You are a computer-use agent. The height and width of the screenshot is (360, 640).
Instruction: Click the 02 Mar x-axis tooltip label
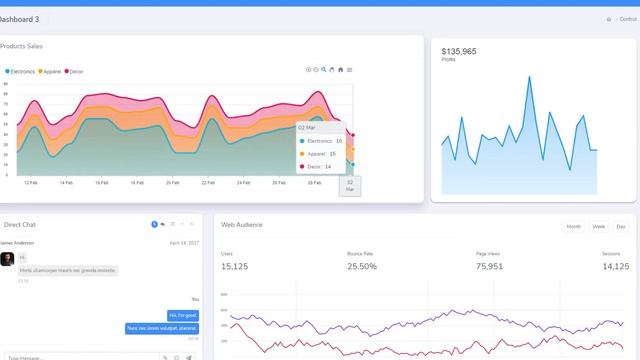coord(350,186)
